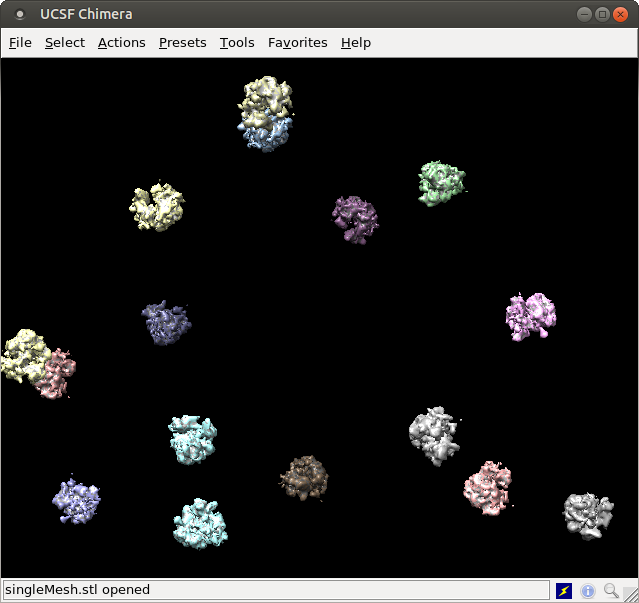Click the blue info balloon icon
This screenshot has width=639, height=603.
(x=588, y=590)
